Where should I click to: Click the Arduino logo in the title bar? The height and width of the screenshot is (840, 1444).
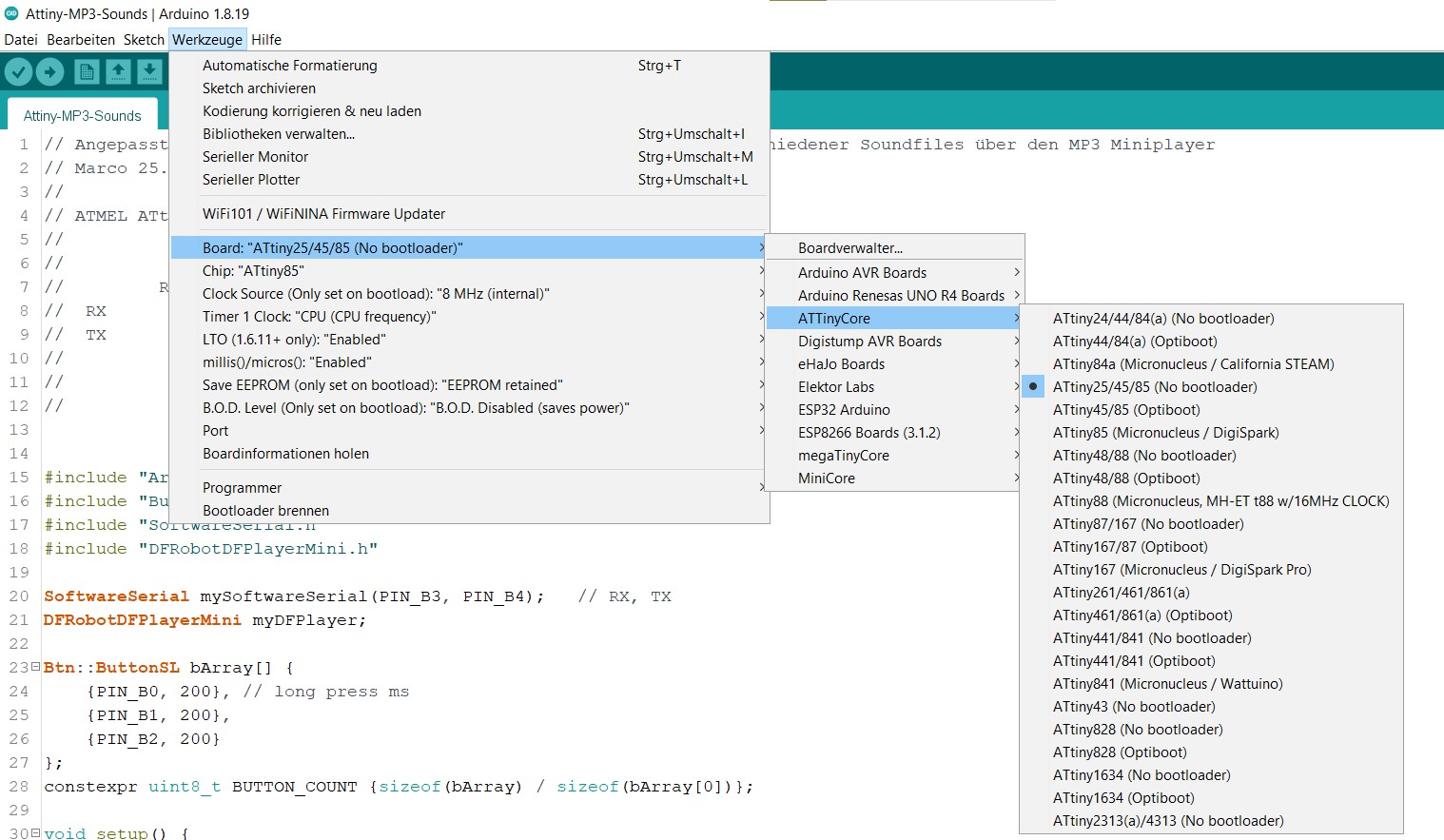click(11, 13)
